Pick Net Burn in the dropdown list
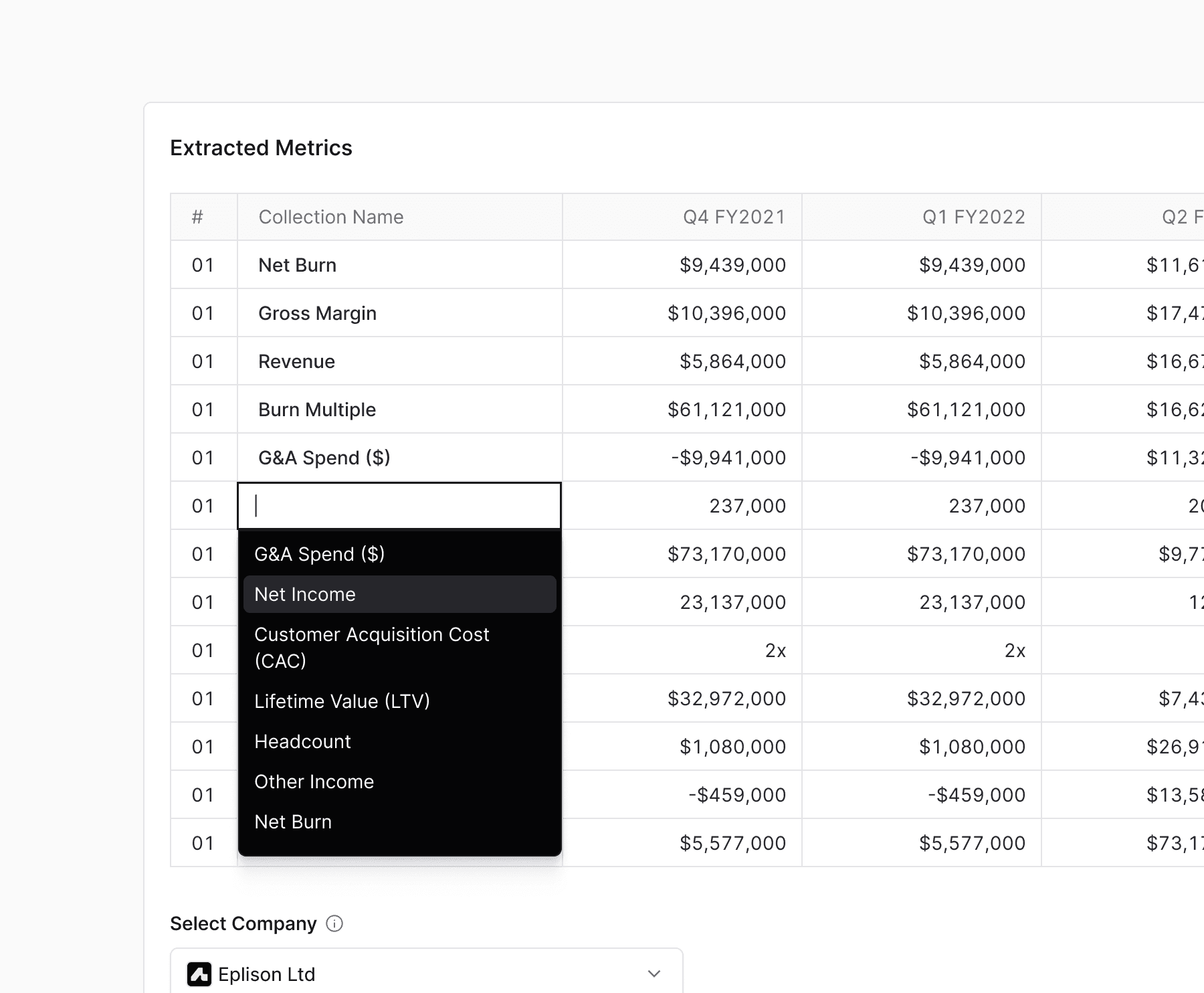Screen dimensions: 1204x993 click(400, 822)
